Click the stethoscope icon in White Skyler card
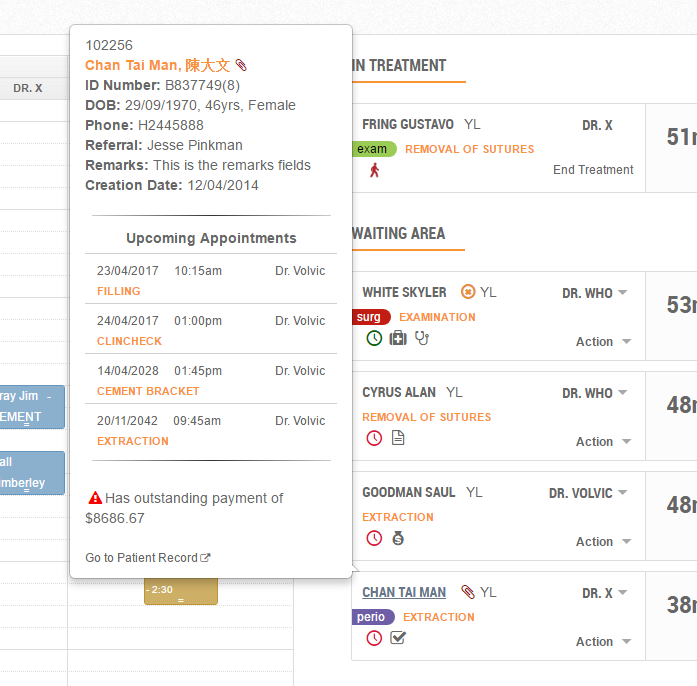 tap(421, 338)
